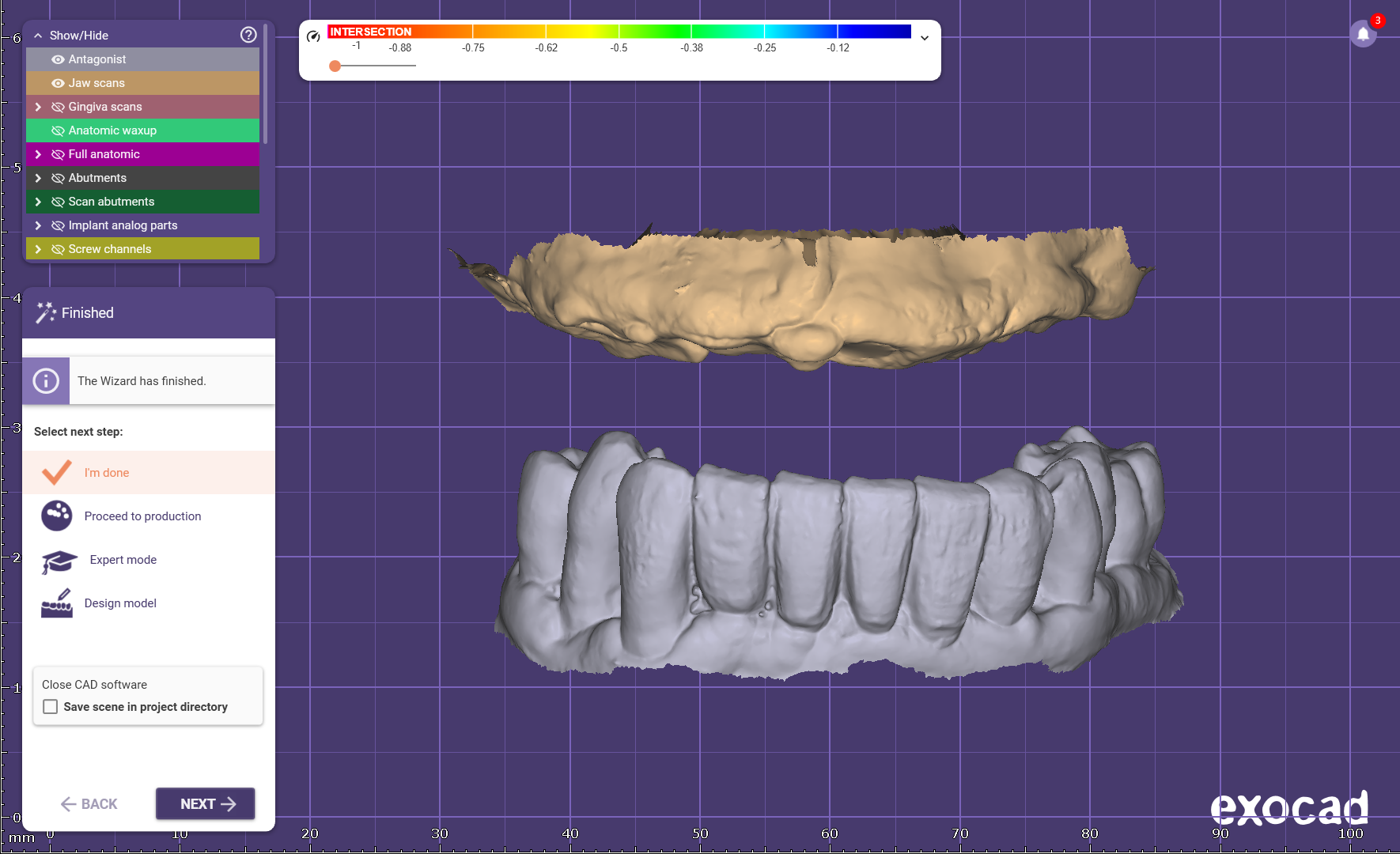Click the Design model icon
Image resolution: width=1400 pixels, height=854 pixels.
pos(57,603)
